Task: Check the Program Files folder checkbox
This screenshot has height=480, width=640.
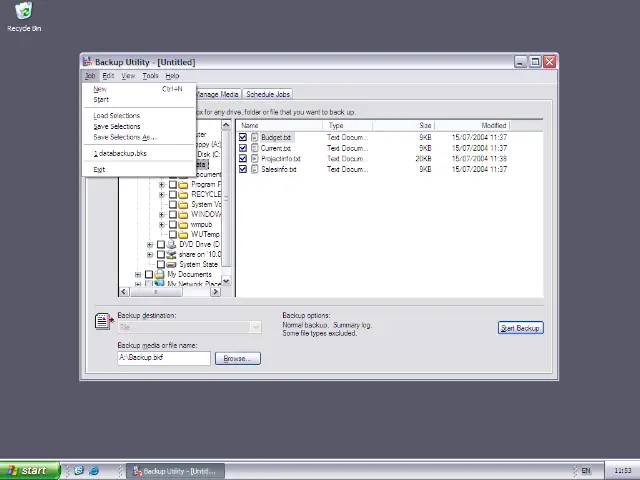Action: (173, 184)
